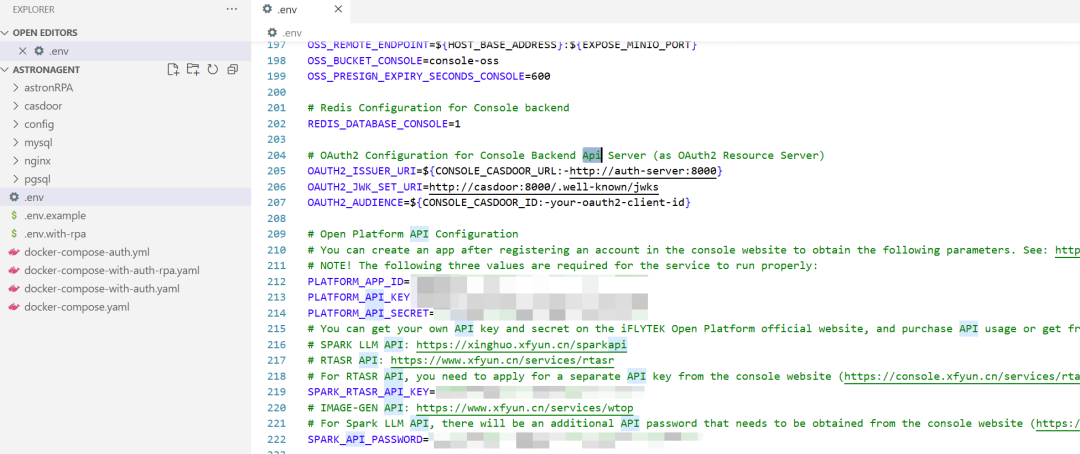Click docker icon of docker-compose.yaml

click(14, 307)
